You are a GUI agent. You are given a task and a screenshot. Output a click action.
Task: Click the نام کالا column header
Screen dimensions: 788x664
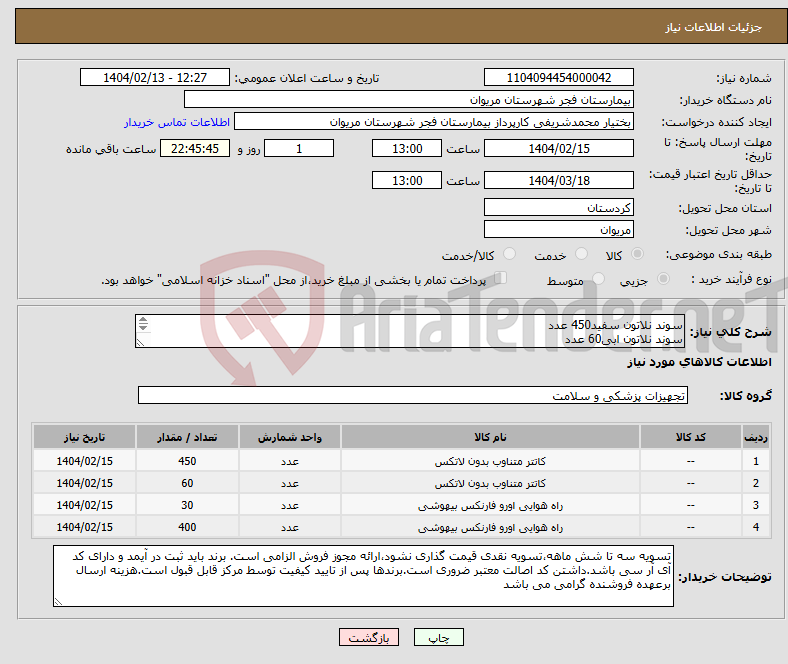coord(490,437)
